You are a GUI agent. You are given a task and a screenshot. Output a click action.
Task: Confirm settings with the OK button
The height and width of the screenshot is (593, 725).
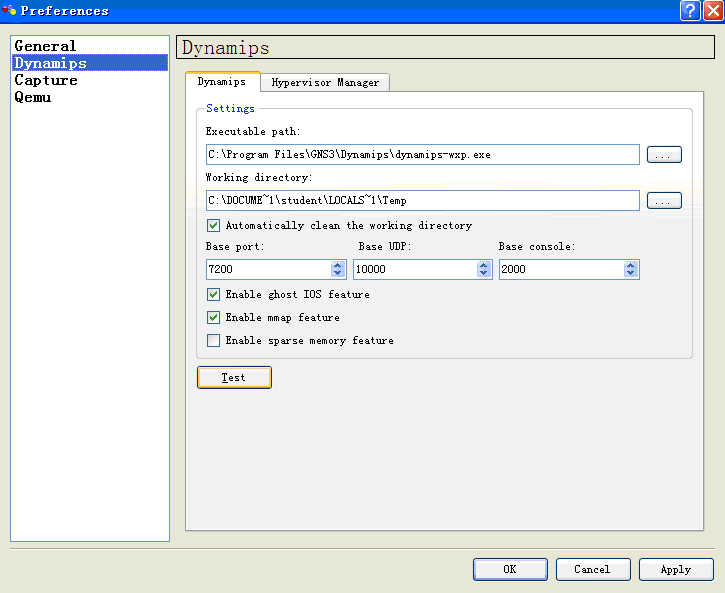(510, 569)
